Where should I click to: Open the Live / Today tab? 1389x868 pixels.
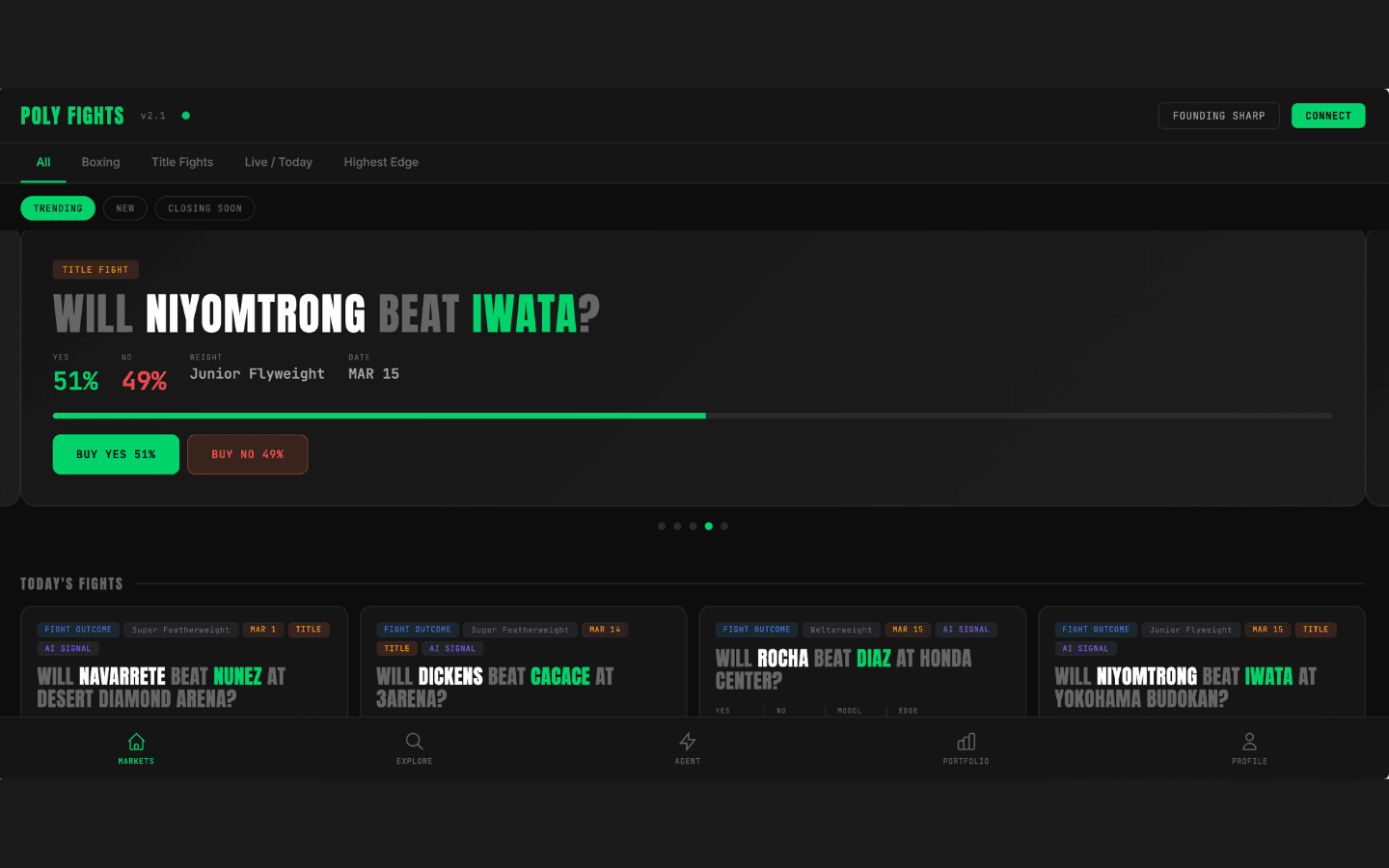coord(278,162)
